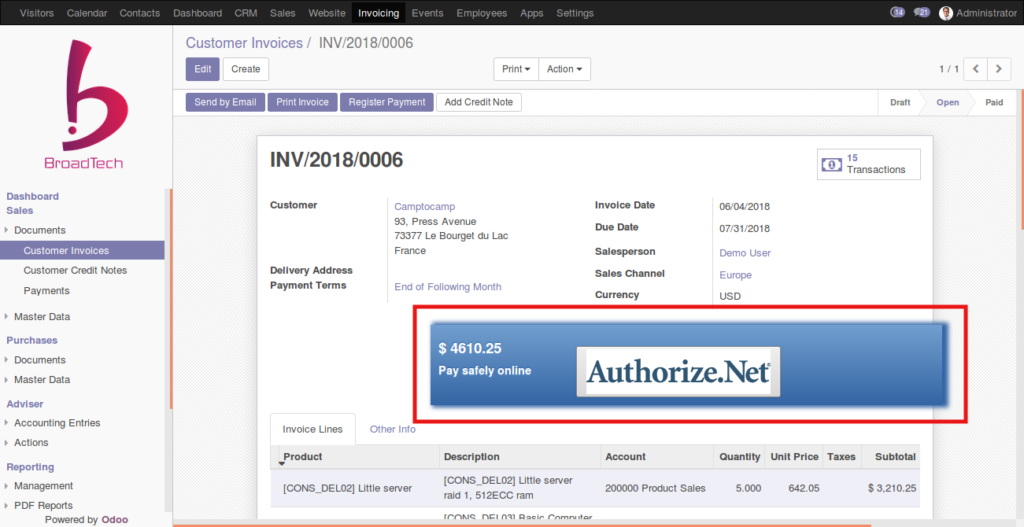
Task: Click Add Credit Note button
Action: [479, 102]
